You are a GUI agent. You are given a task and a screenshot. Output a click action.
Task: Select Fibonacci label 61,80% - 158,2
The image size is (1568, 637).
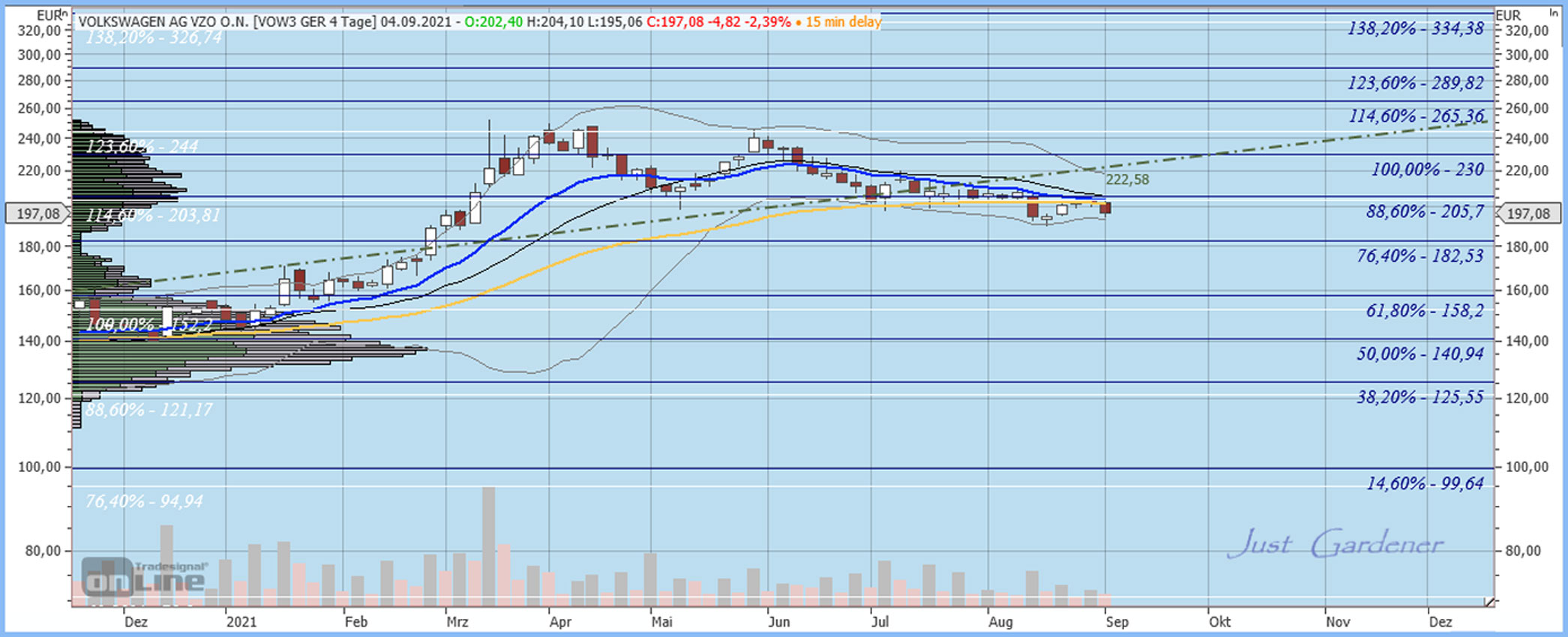coord(1425,310)
